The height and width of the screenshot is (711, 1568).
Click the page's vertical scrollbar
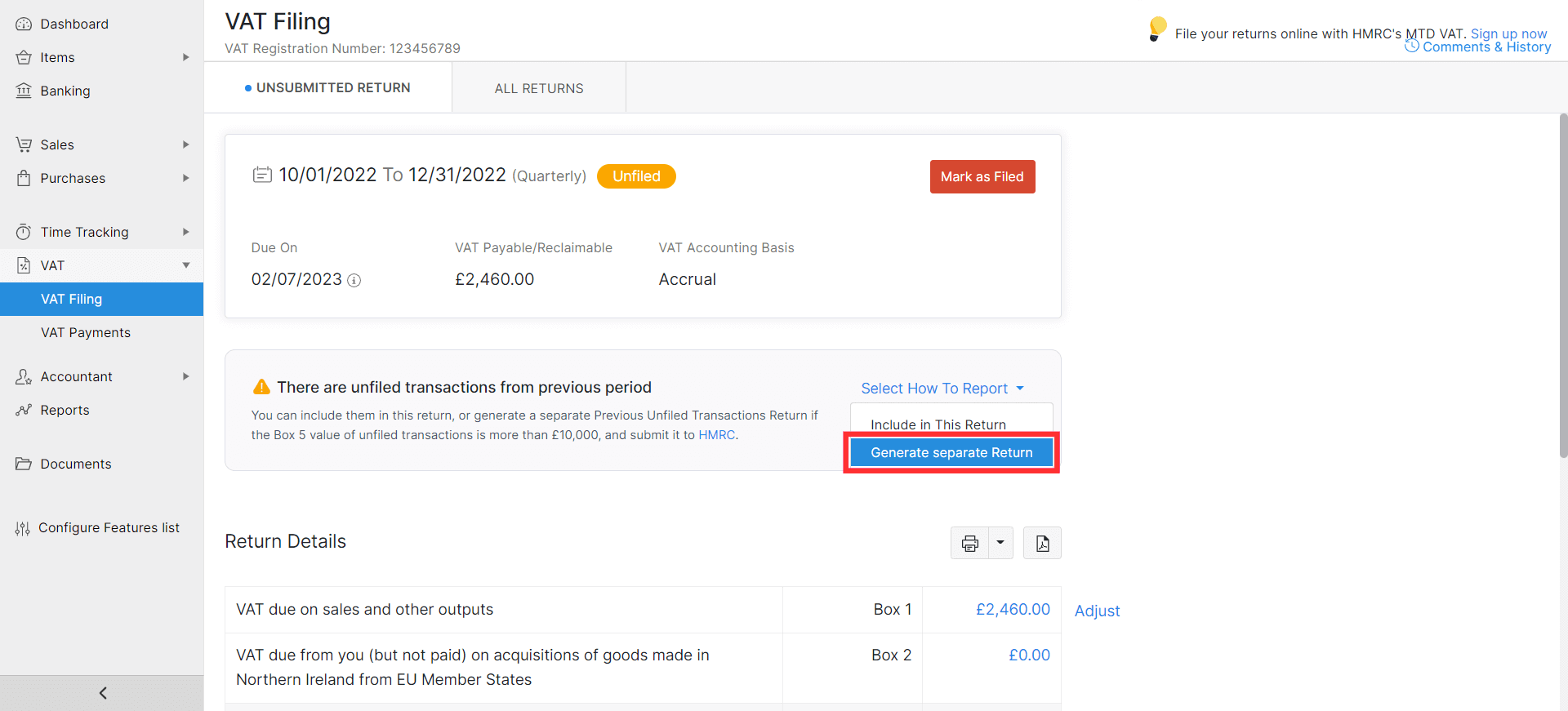(1563, 286)
